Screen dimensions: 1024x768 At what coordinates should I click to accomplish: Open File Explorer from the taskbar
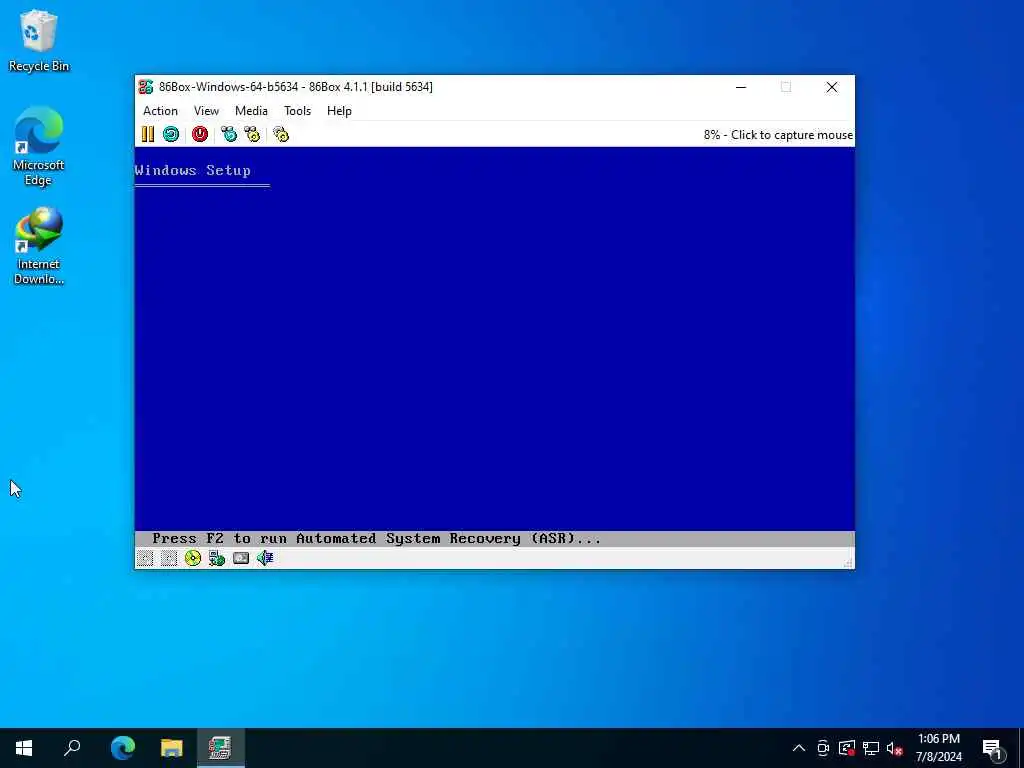(x=172, y=748)
